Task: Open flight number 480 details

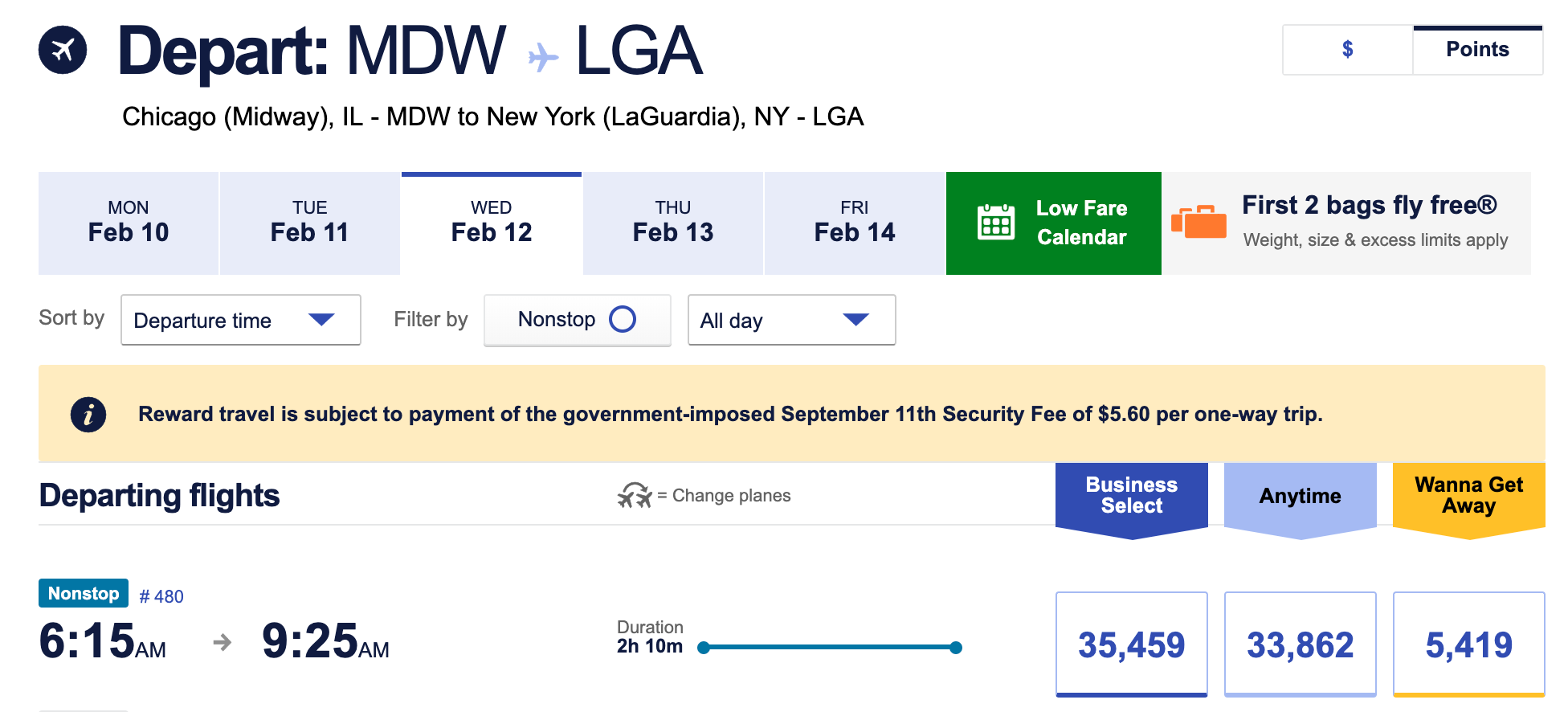Action: coord(161,596)
